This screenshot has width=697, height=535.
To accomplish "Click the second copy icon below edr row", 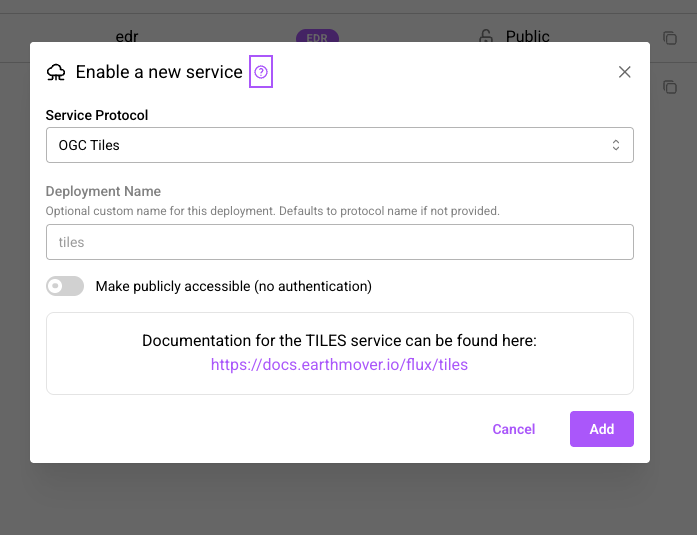I will click(x=670, y=87).
